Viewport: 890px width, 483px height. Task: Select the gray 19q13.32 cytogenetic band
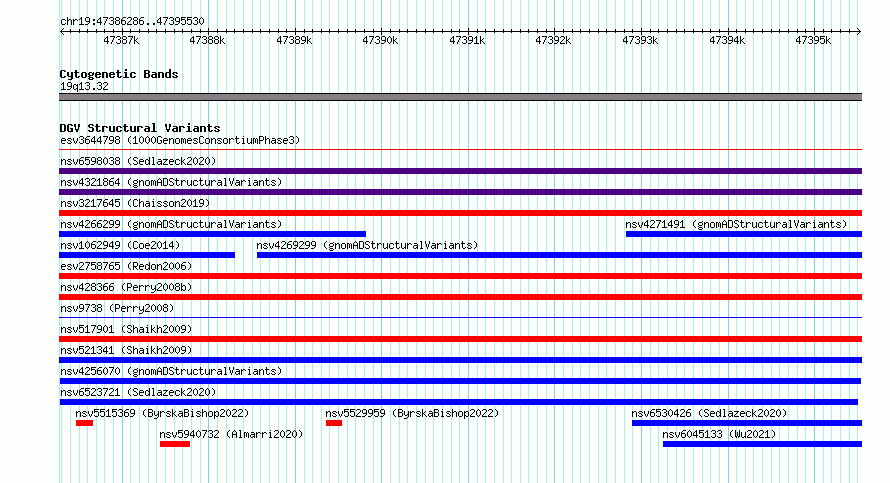point(460,97)
